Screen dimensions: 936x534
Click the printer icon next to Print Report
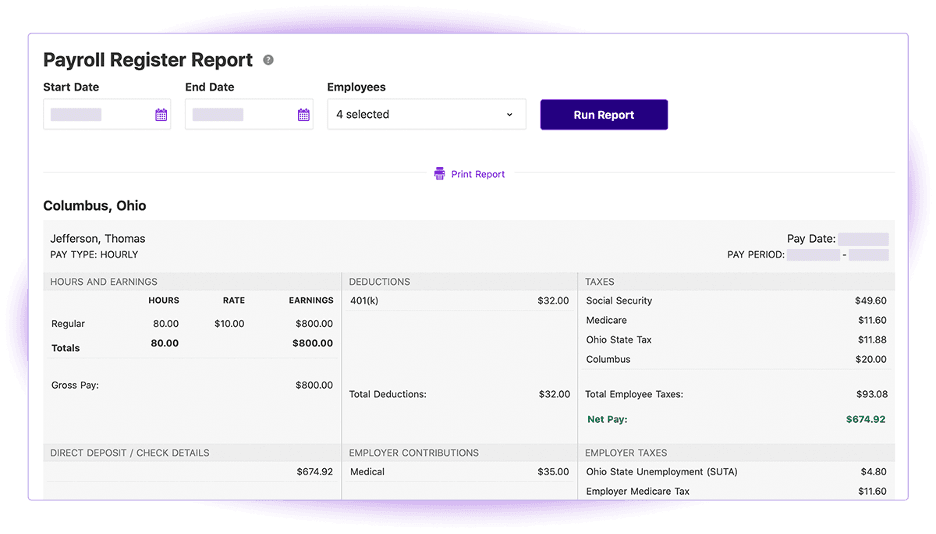pos(439,174)
